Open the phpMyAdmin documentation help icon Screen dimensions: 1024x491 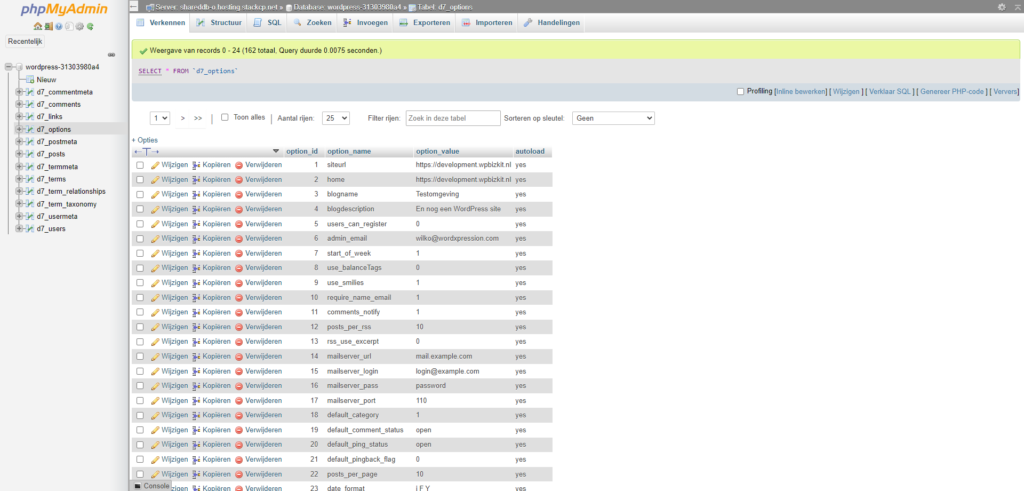tap(59, 26)
